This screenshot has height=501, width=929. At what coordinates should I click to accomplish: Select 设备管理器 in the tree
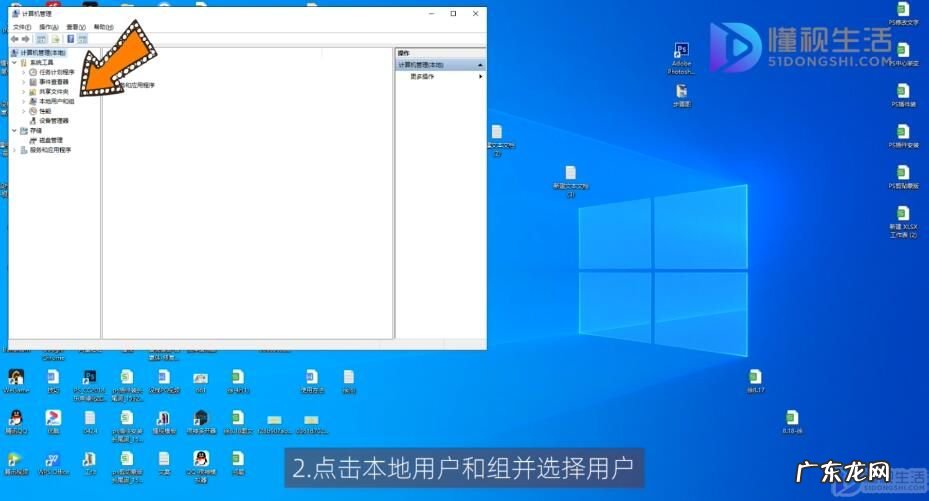coord(54,121)
